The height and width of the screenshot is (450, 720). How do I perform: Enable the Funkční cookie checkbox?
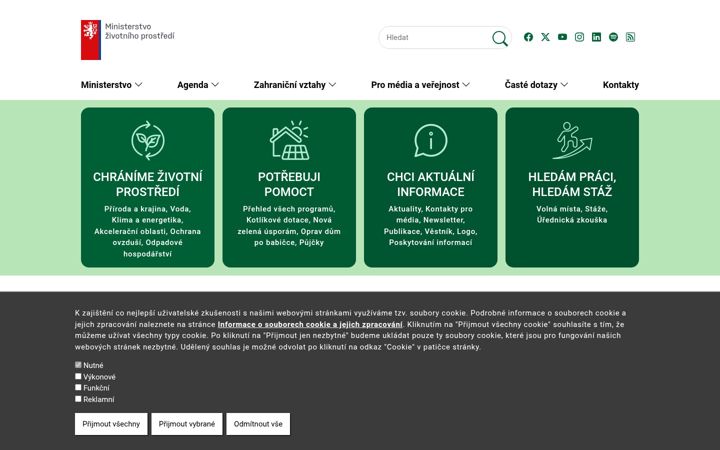tap(78, 388)
